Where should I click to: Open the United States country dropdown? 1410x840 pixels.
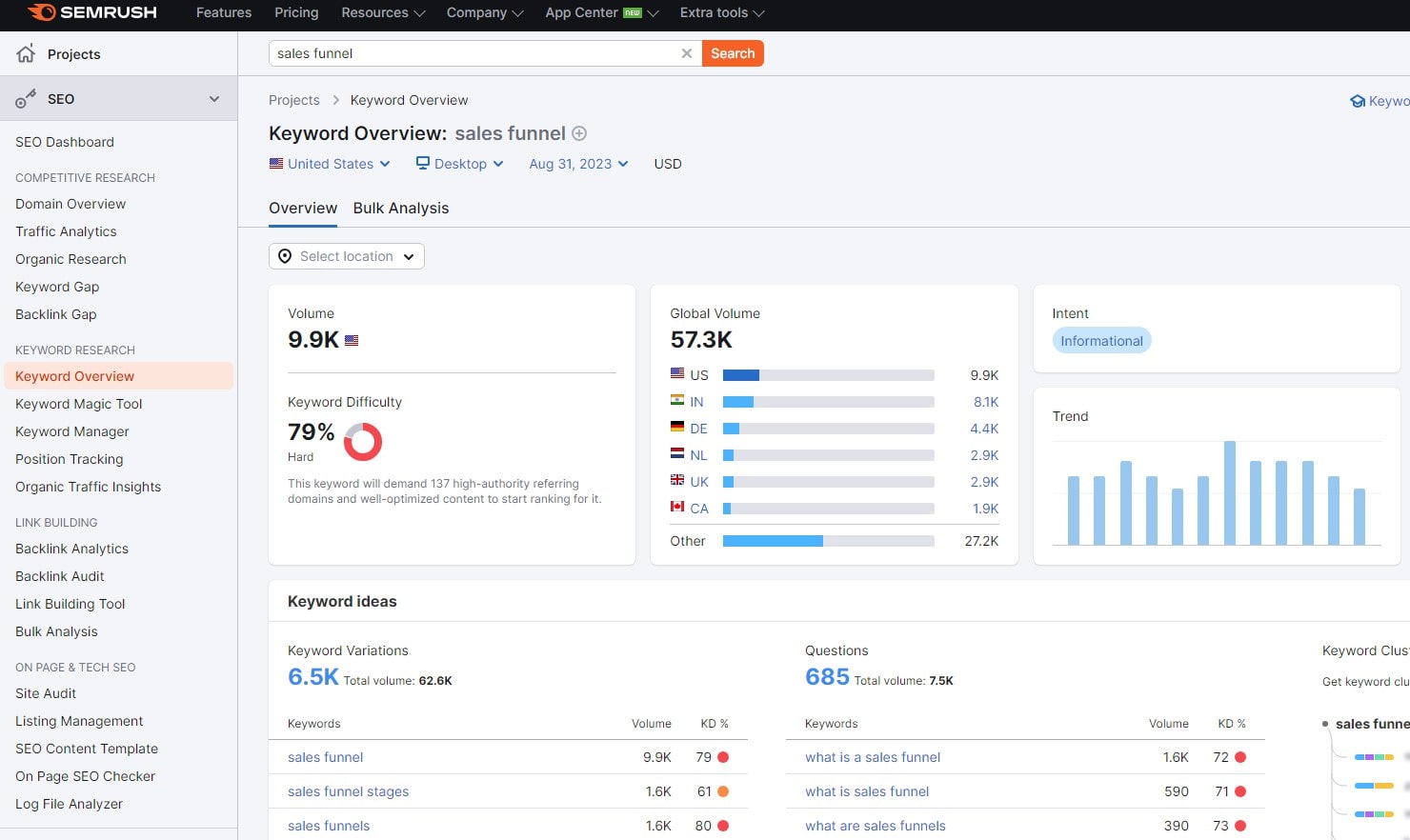(331, 164)
